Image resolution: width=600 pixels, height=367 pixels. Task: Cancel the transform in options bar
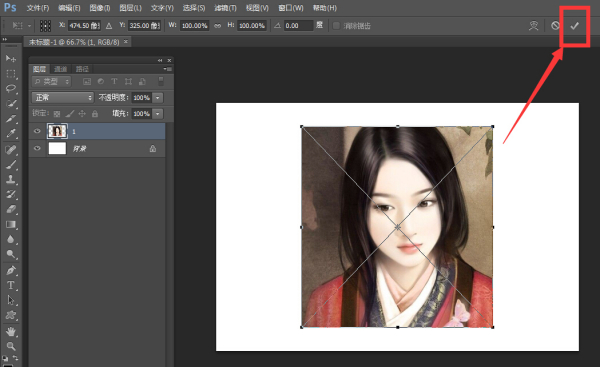[555, 26]
